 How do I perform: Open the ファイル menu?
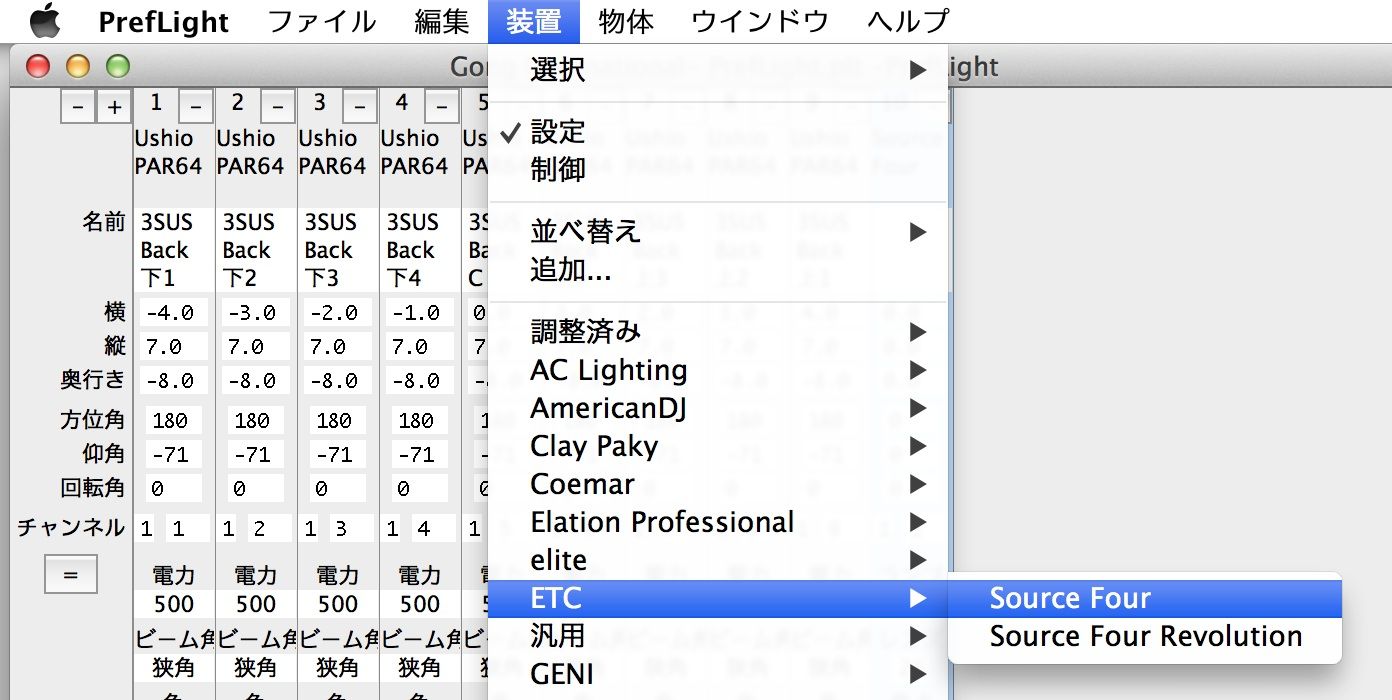point(322,21)
